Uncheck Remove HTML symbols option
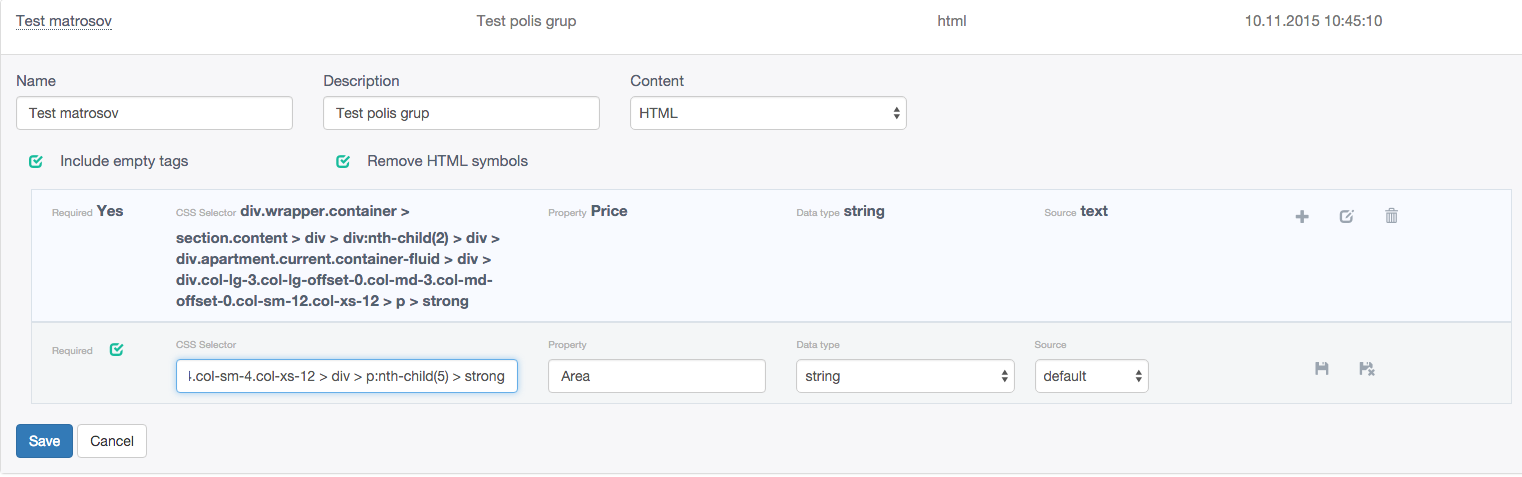 point(343,161)
